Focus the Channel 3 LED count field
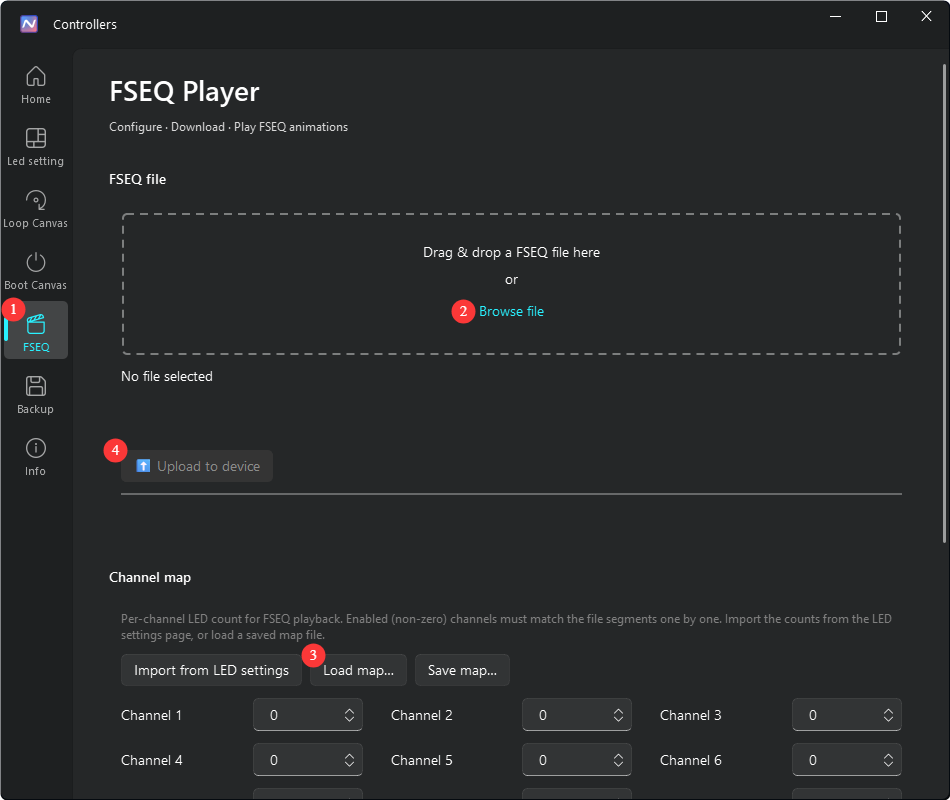The width and height of the screenshot is (950, 800). pos(847,715)
